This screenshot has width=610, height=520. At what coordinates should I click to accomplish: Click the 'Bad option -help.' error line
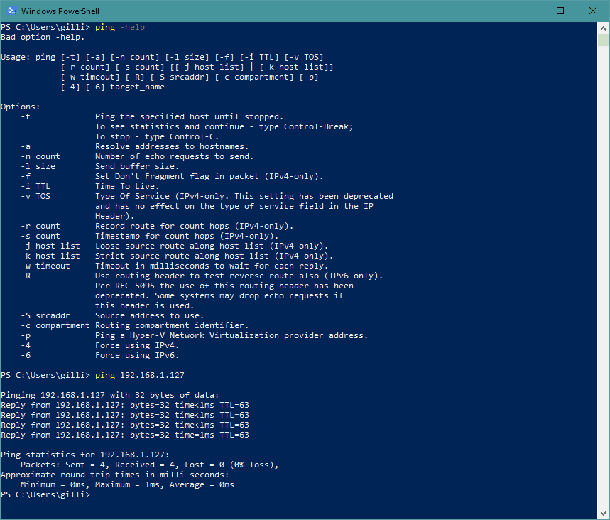42,37
